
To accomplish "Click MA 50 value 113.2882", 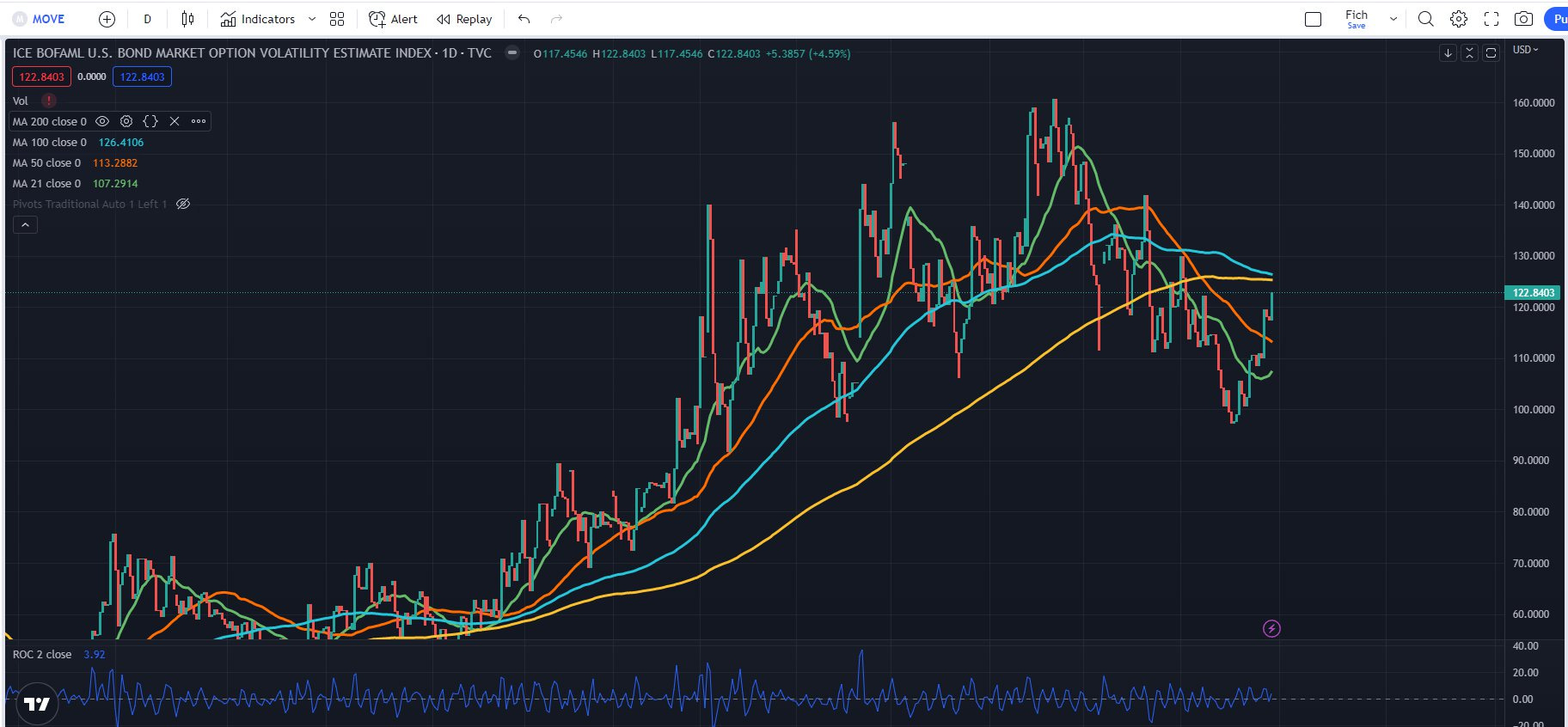I will [115, 163].
